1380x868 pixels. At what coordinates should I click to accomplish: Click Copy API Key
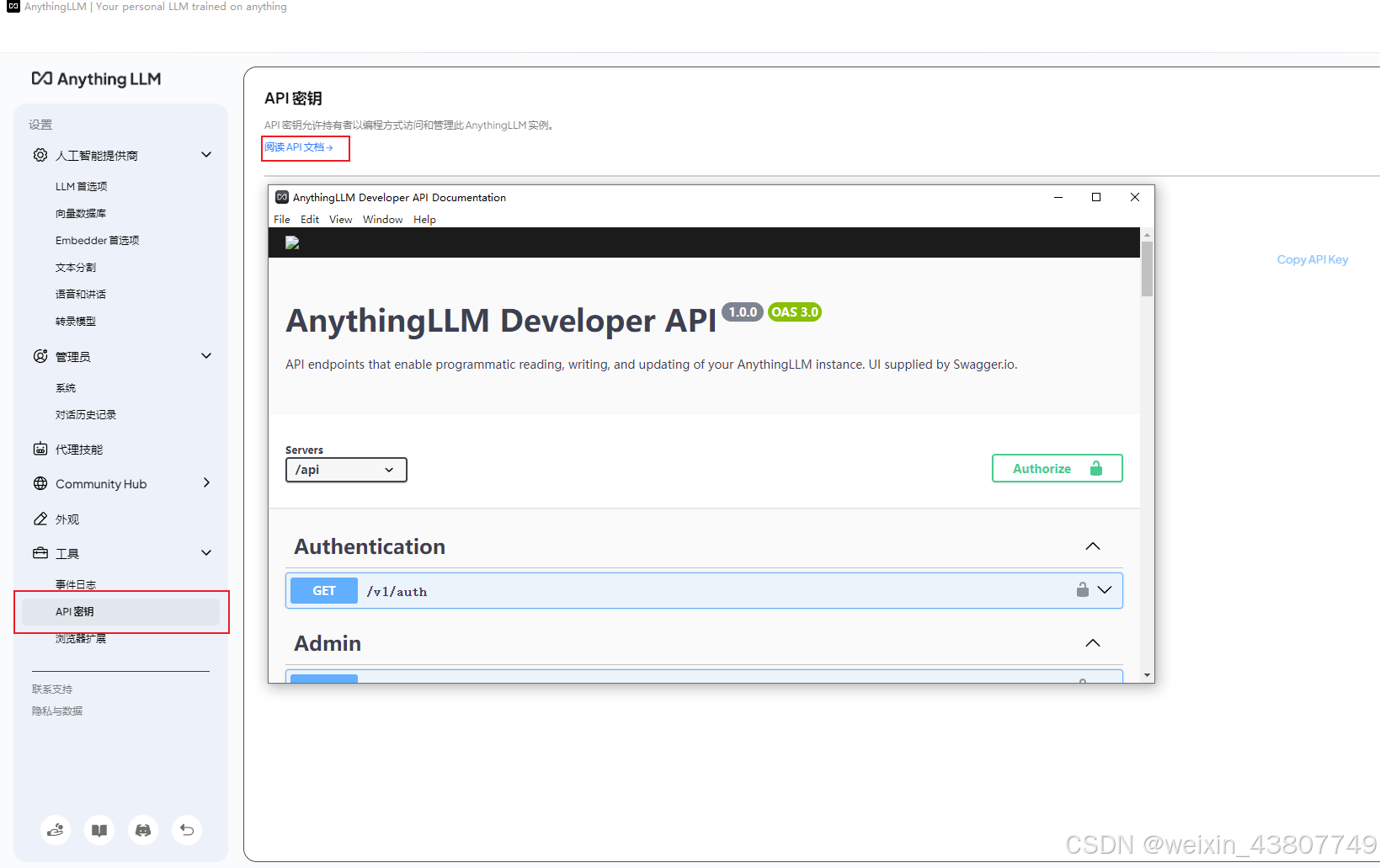[x=1313, y=259]
